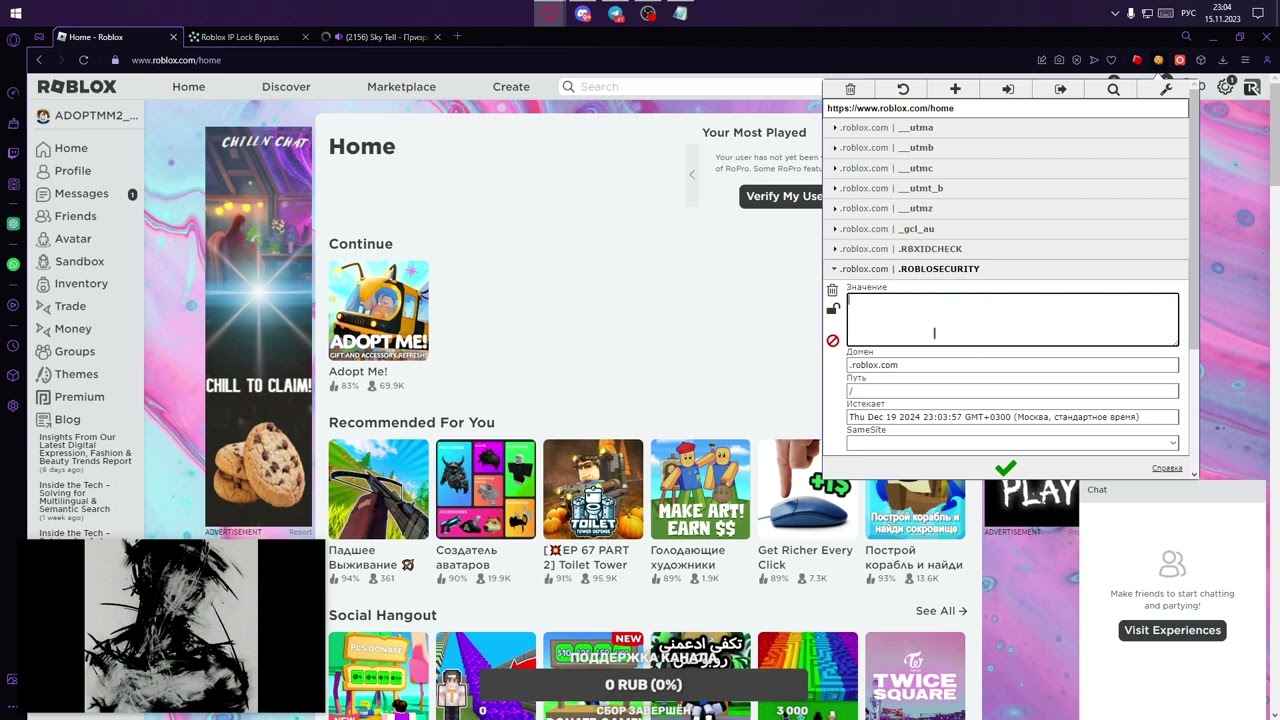Image resolution: width=1280 pixels, height=720 pixels.
Task: Open the Toilet Tower Defense game thumbnail
Action: [593, 489]
